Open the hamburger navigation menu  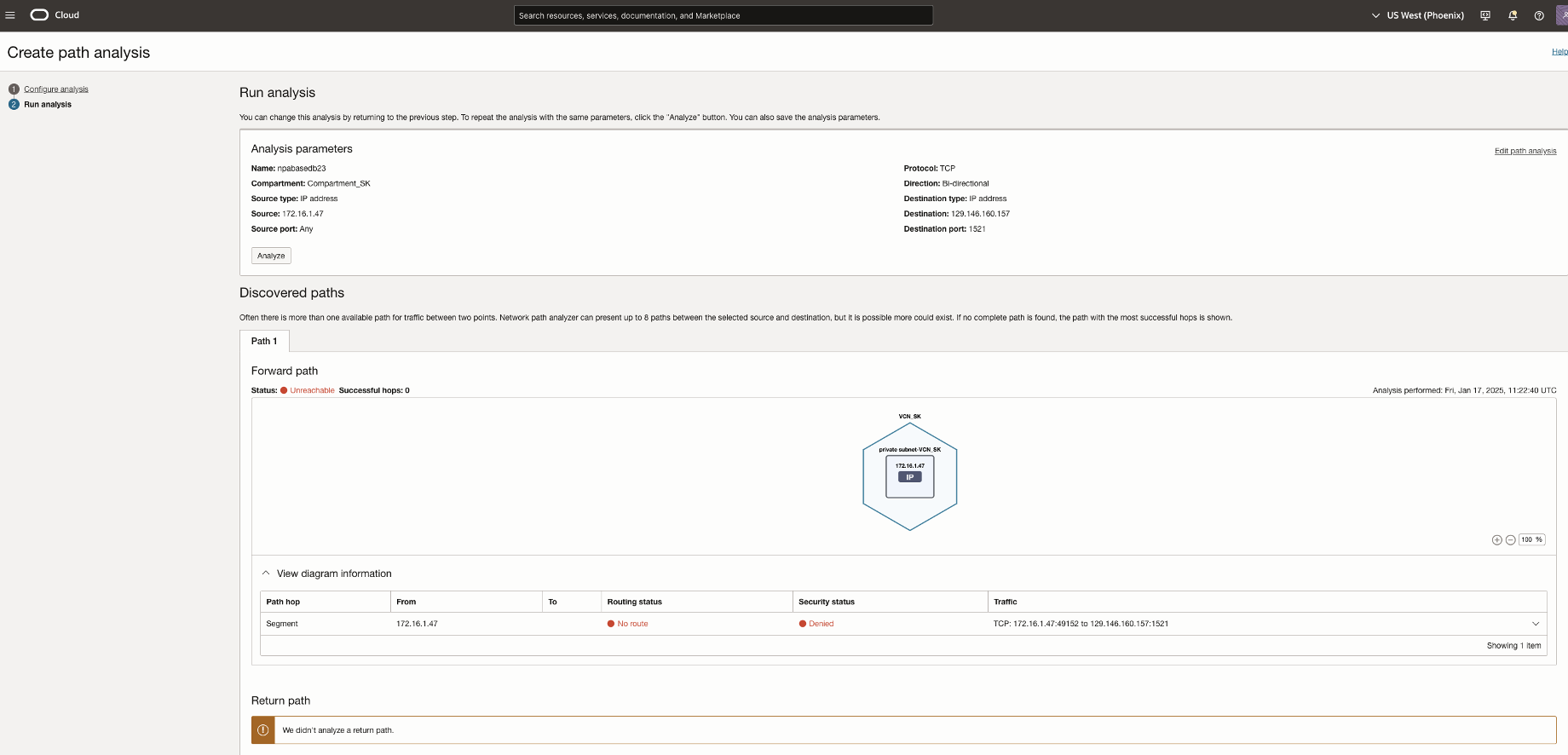tap(10, 15)
